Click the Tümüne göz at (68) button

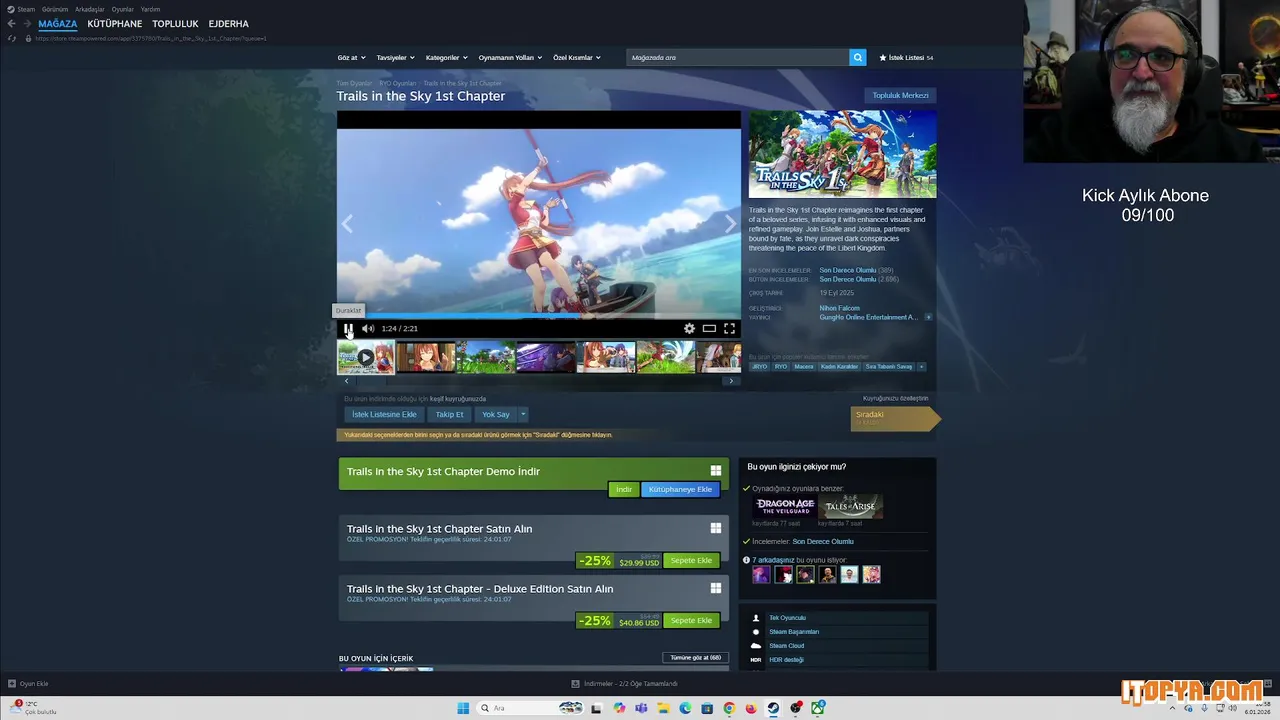pyautogui.click(x=695, y=657)
